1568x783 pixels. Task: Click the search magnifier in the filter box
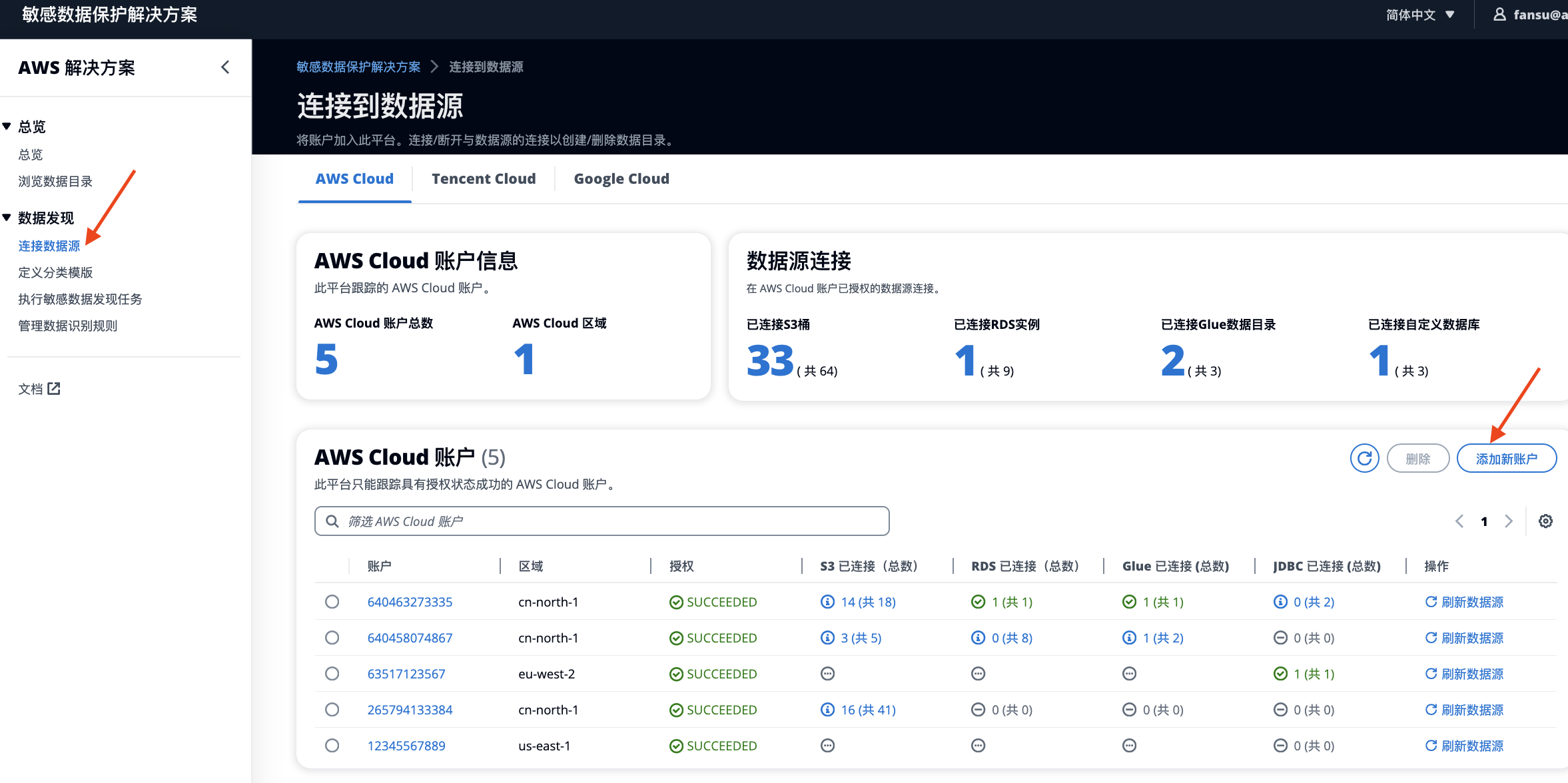(x=332, y=521)
